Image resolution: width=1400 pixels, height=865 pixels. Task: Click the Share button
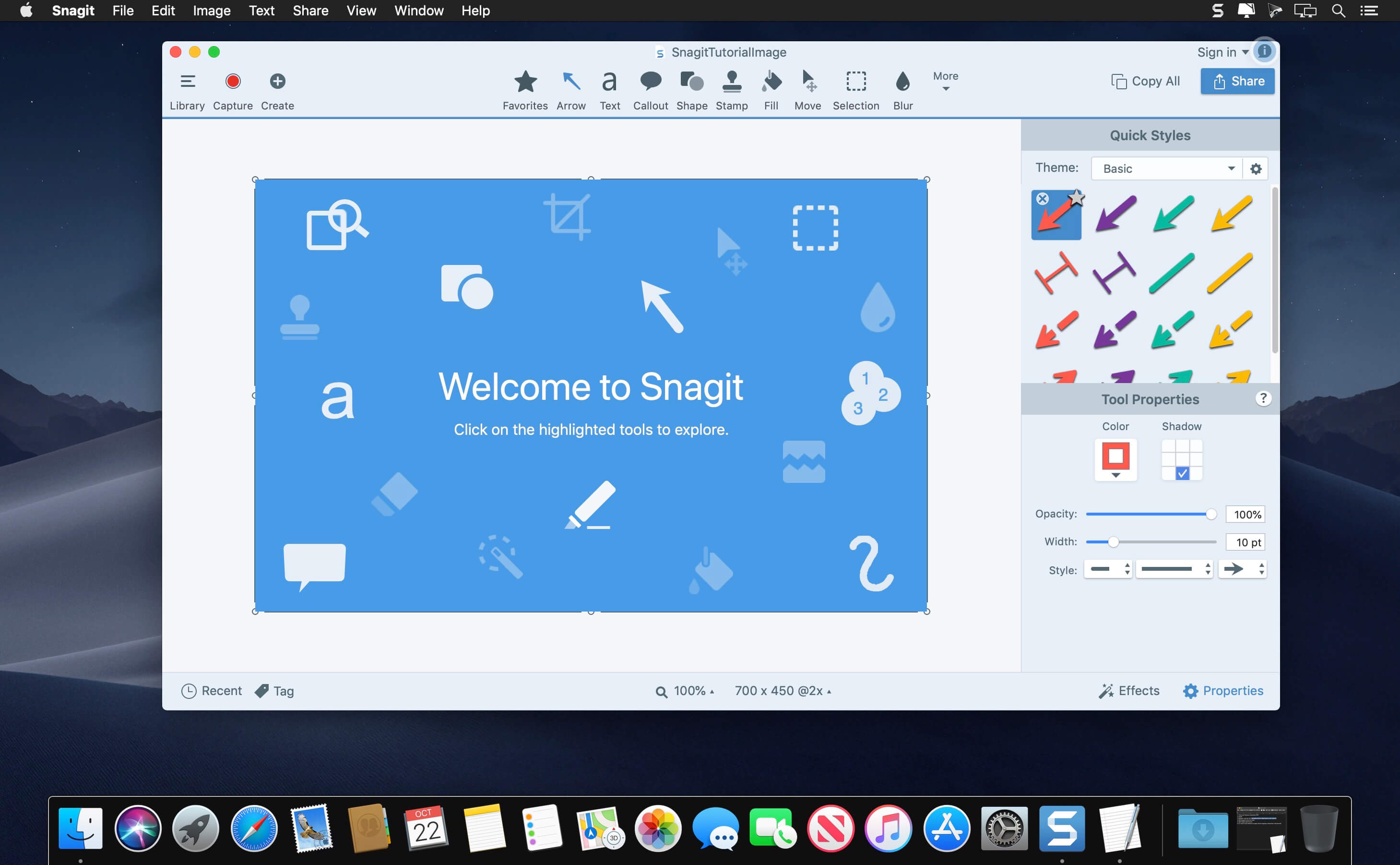[1237, 81]
